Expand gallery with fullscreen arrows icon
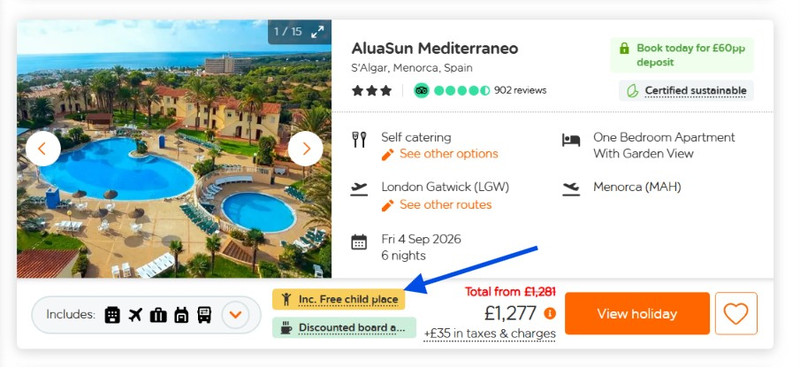Image resolution: width=800 pixels, height=368 pixels. [317, 32]
